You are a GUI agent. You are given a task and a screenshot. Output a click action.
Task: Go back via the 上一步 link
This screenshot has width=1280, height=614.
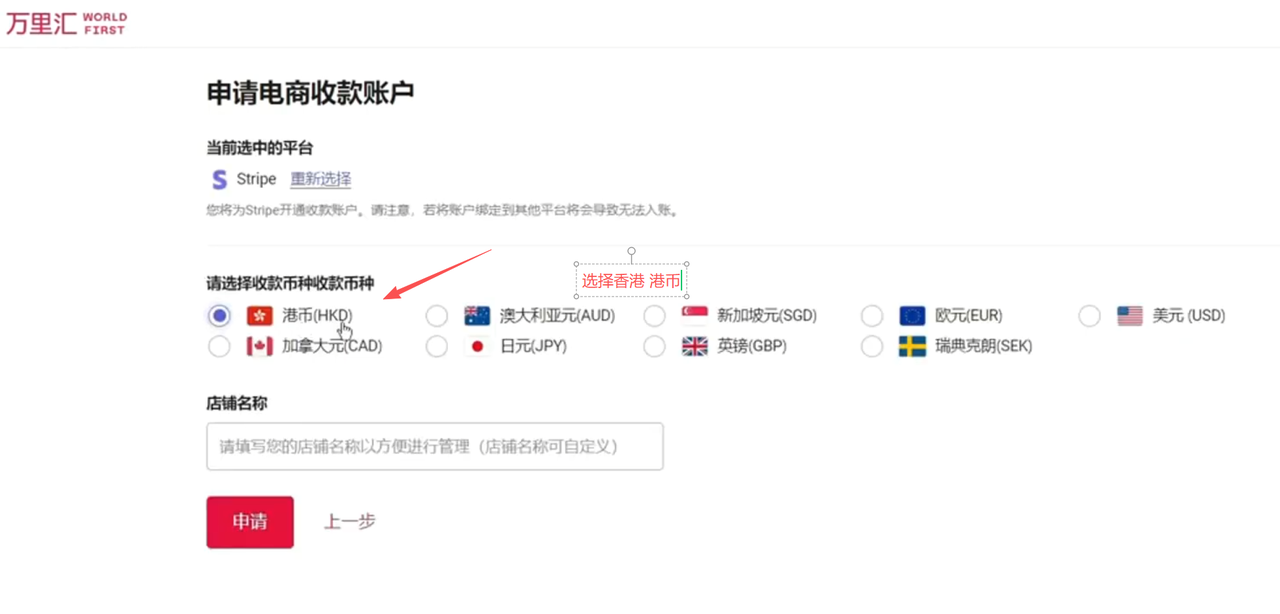pyautogui.click(x=349, y=522)
